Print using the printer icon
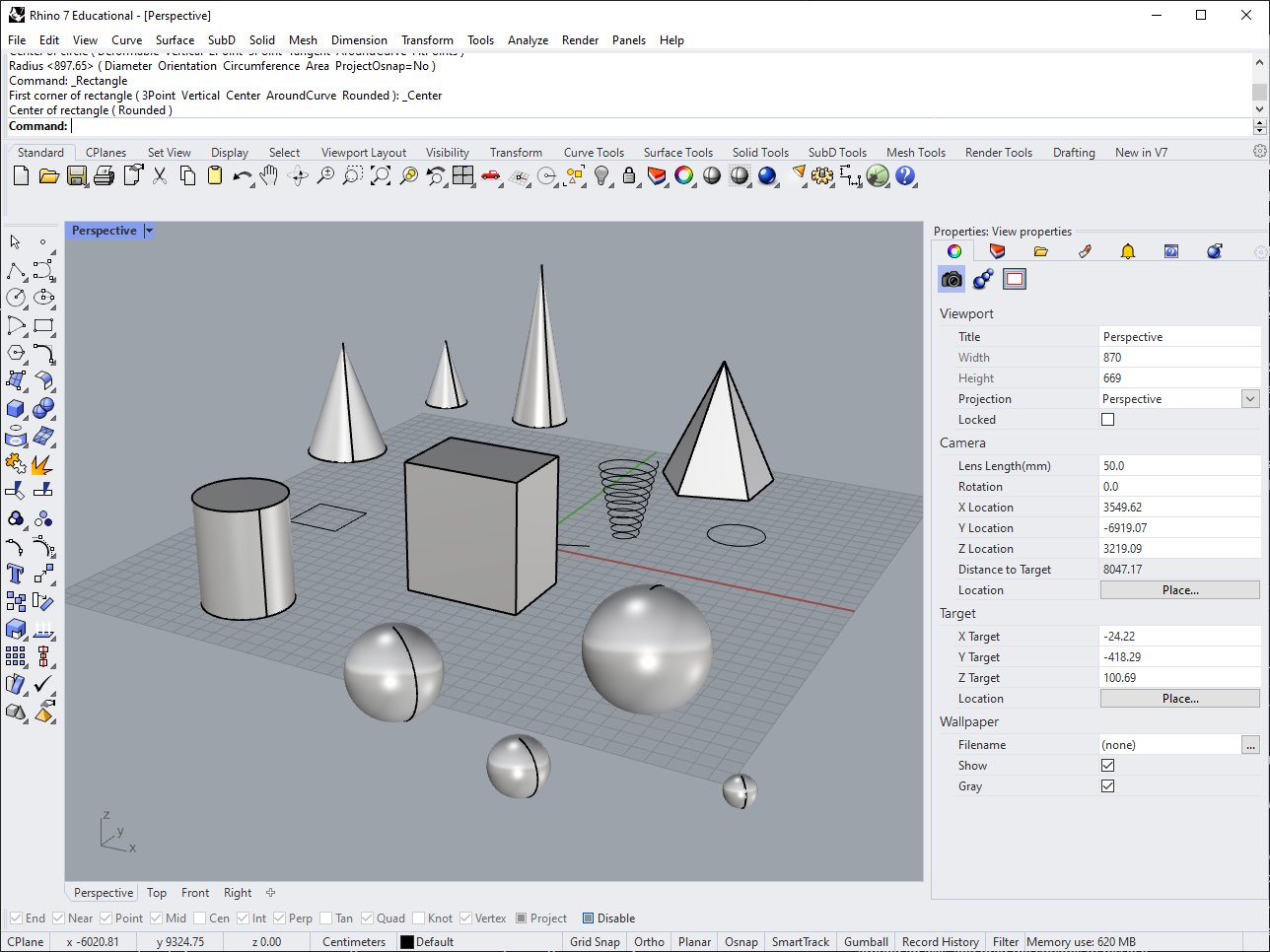This screenshot has width=1270, height=952. tap(105, 176)
